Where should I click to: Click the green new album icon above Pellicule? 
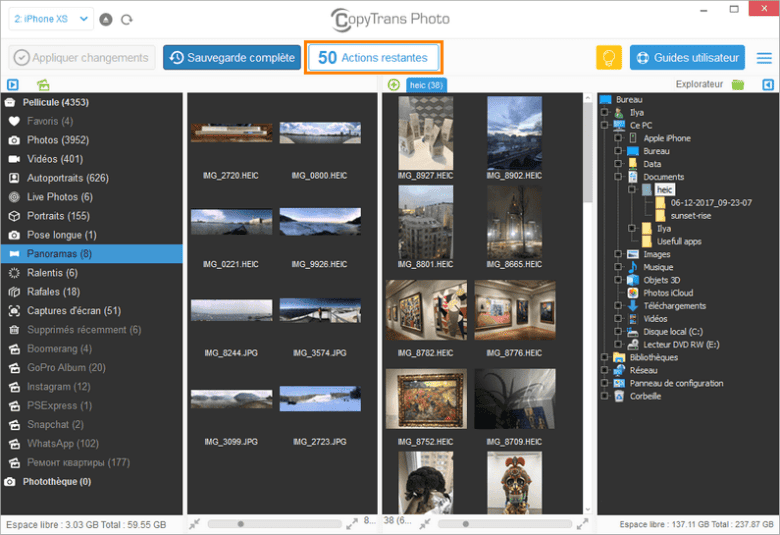point(43,85)
